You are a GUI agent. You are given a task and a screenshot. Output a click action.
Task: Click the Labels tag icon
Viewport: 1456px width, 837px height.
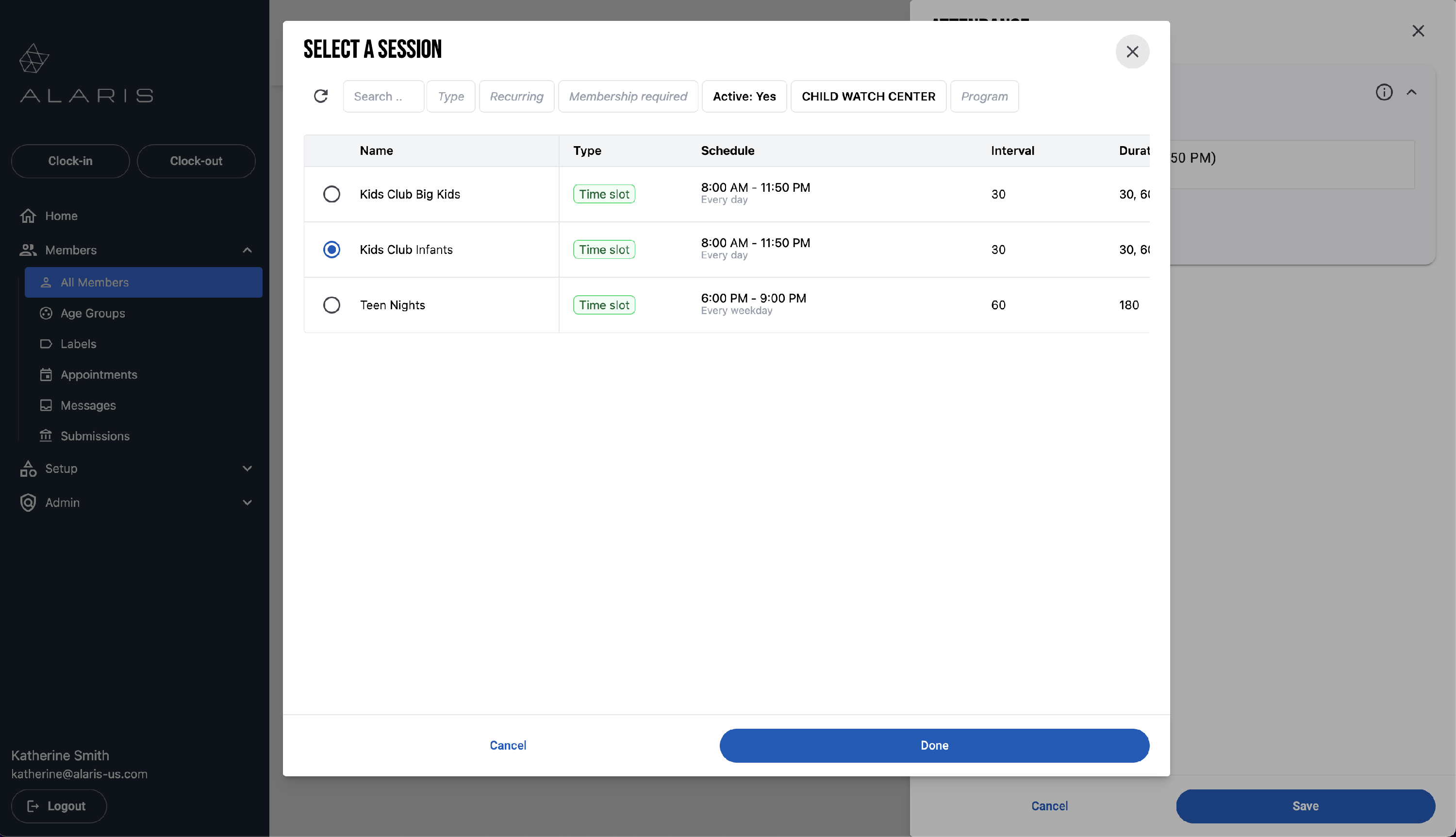[46, 344]
